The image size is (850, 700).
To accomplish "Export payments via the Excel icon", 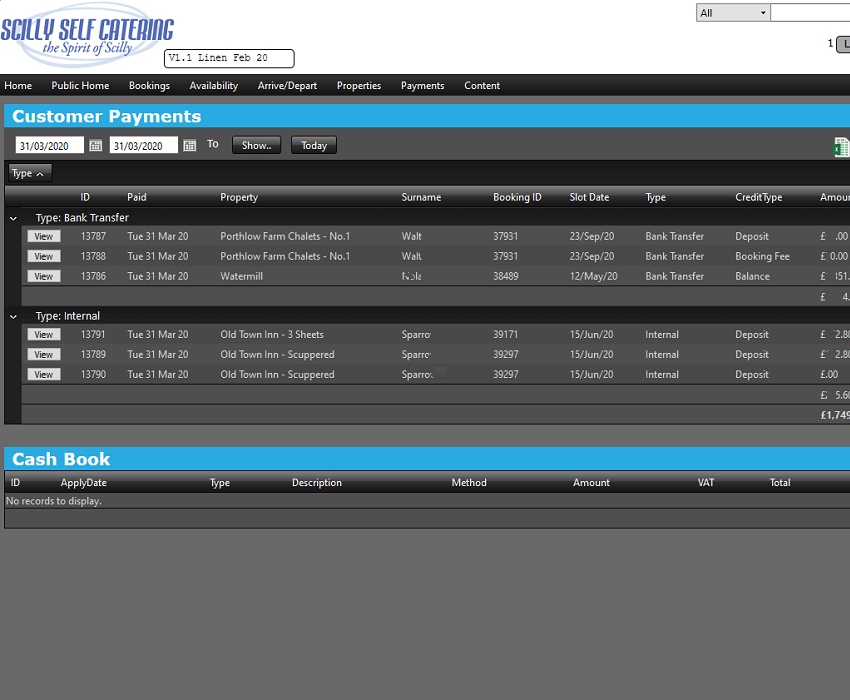I will tap(840, 148).
